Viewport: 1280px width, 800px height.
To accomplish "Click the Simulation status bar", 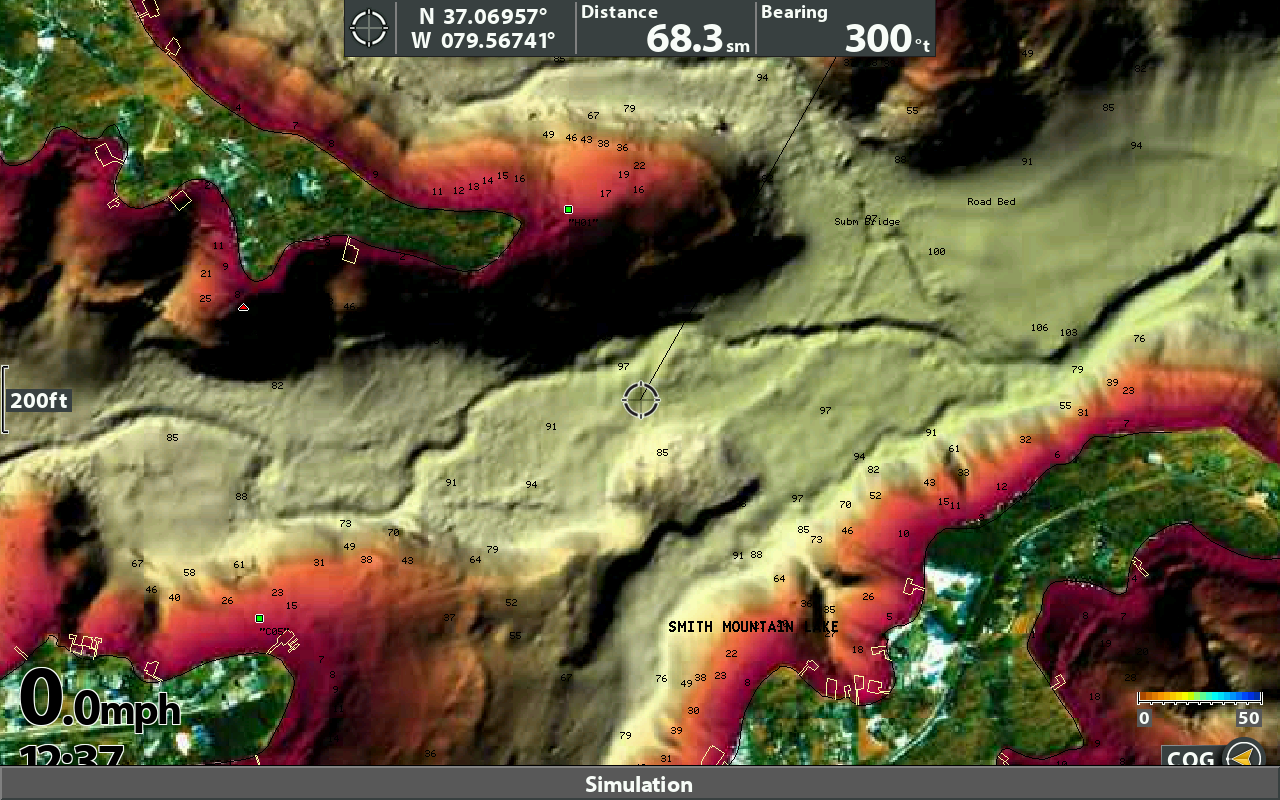I will pos(639,785).
